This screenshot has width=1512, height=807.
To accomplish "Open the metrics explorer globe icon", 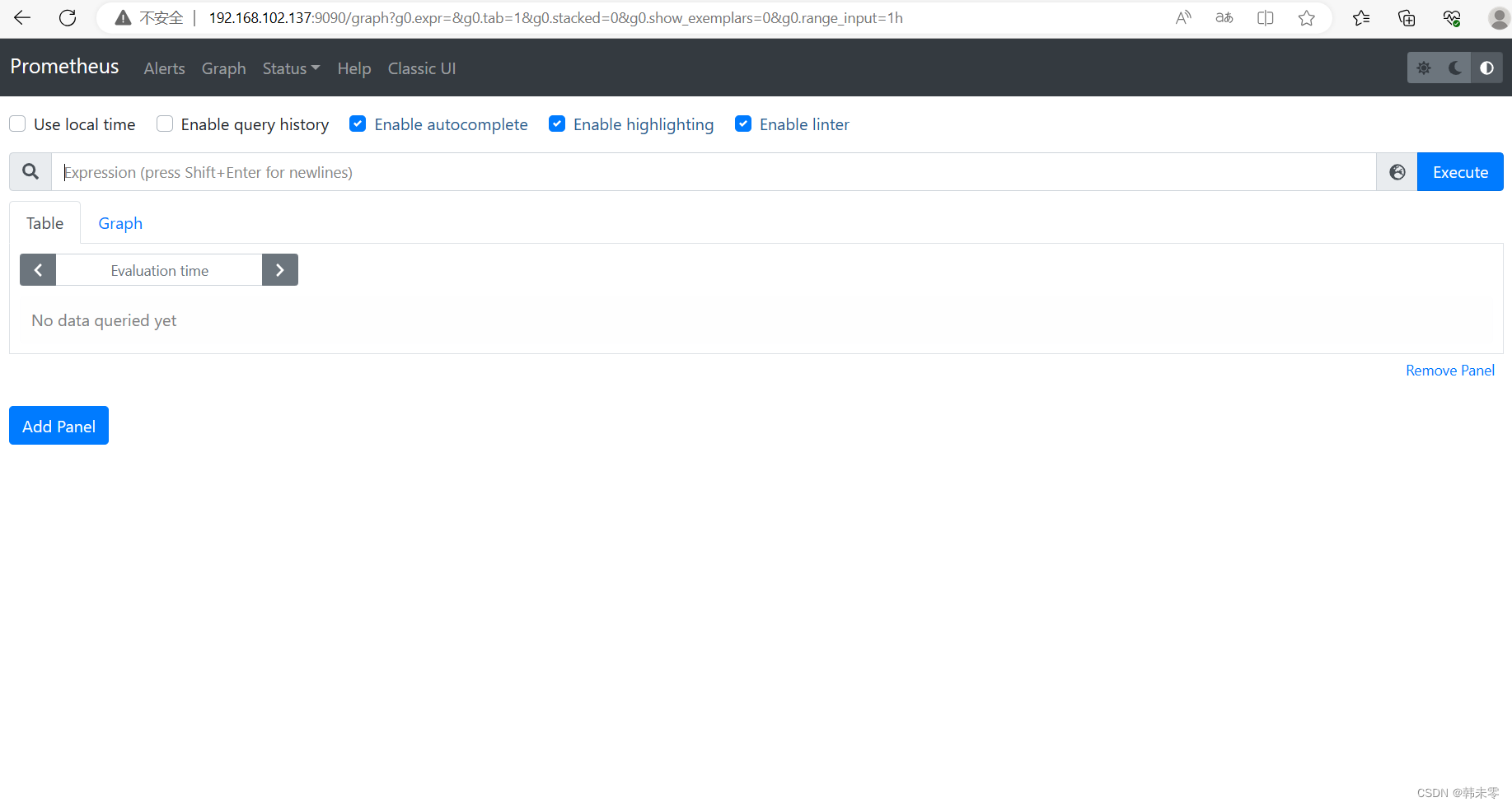I will coord(1397,171).
